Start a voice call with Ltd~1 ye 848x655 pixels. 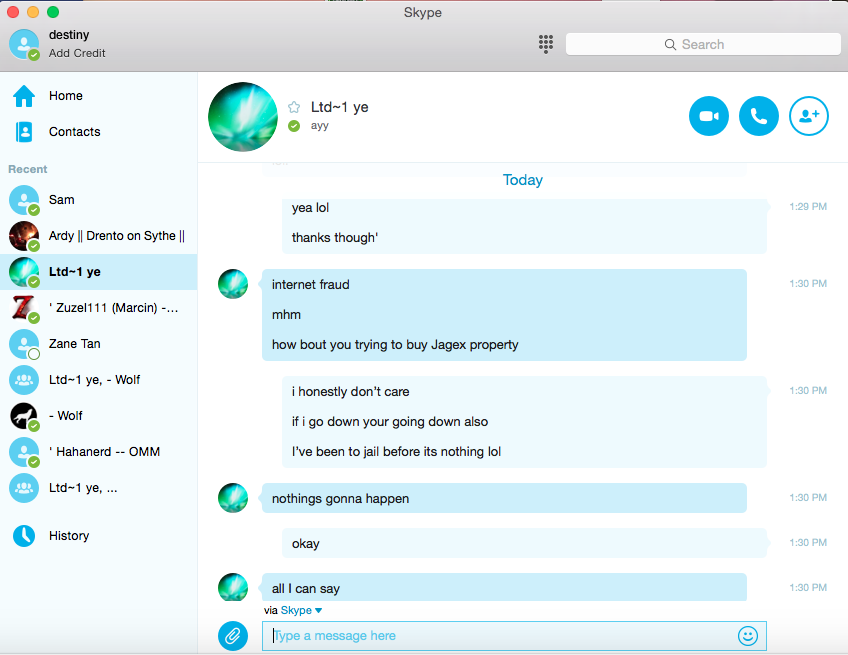759,116
